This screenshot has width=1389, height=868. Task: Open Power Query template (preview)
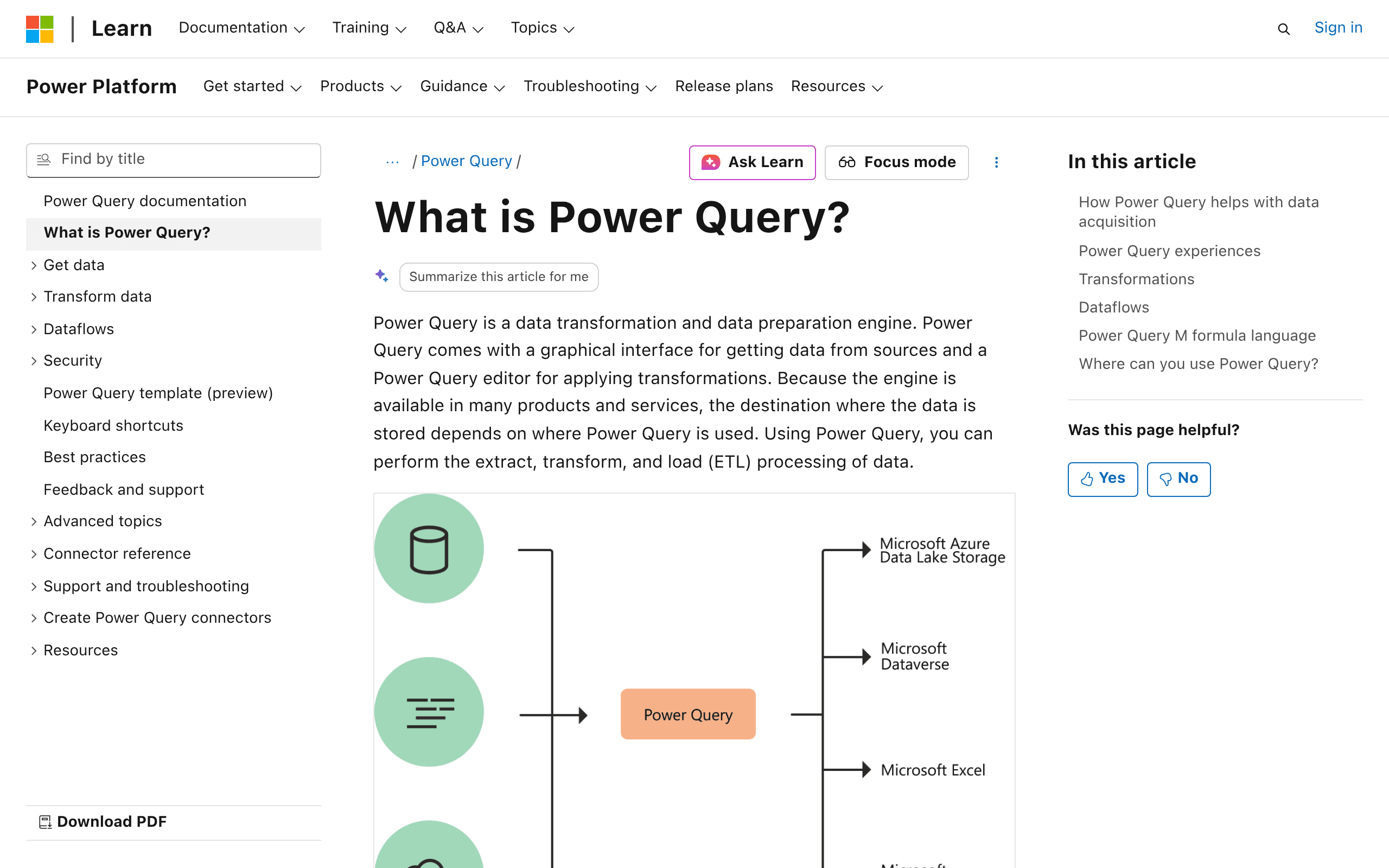158,393
